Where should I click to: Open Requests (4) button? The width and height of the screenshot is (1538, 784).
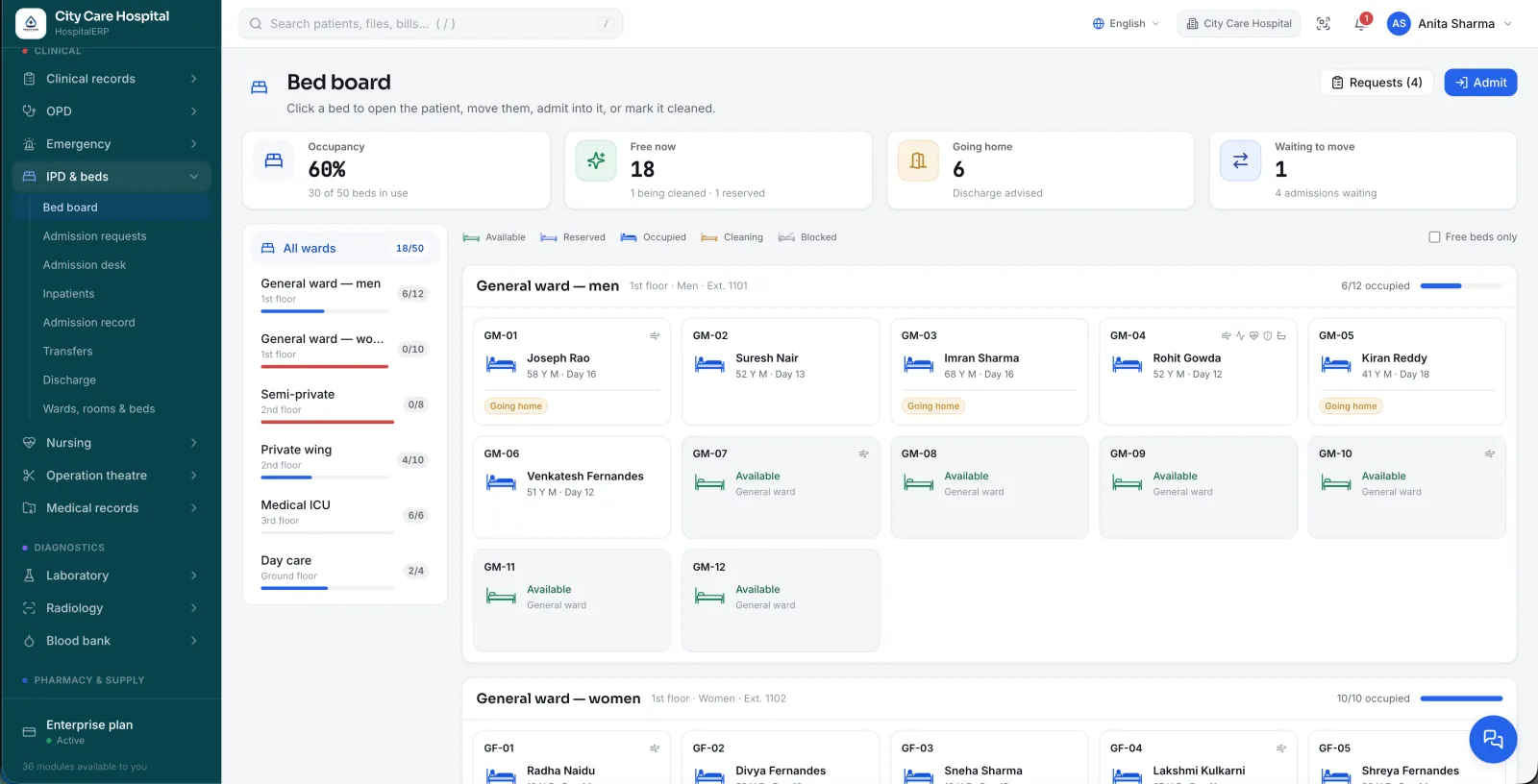tap(1377, 83)
